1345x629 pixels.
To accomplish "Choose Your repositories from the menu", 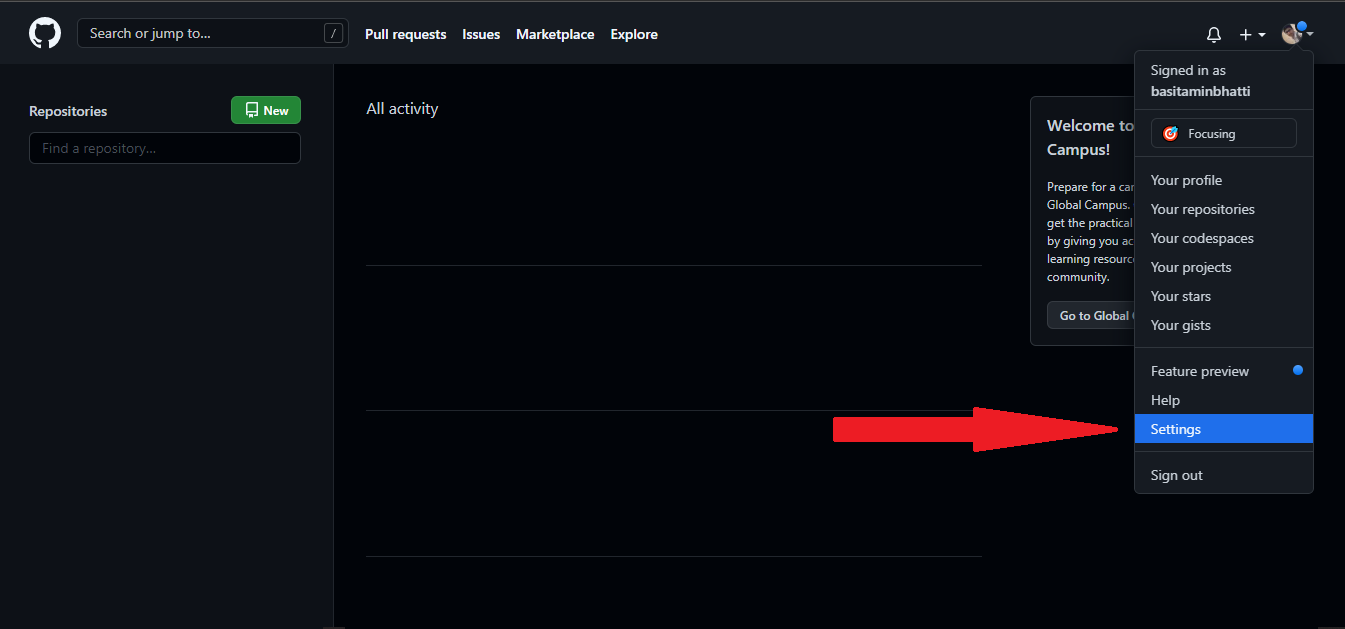I will 1202,209.
